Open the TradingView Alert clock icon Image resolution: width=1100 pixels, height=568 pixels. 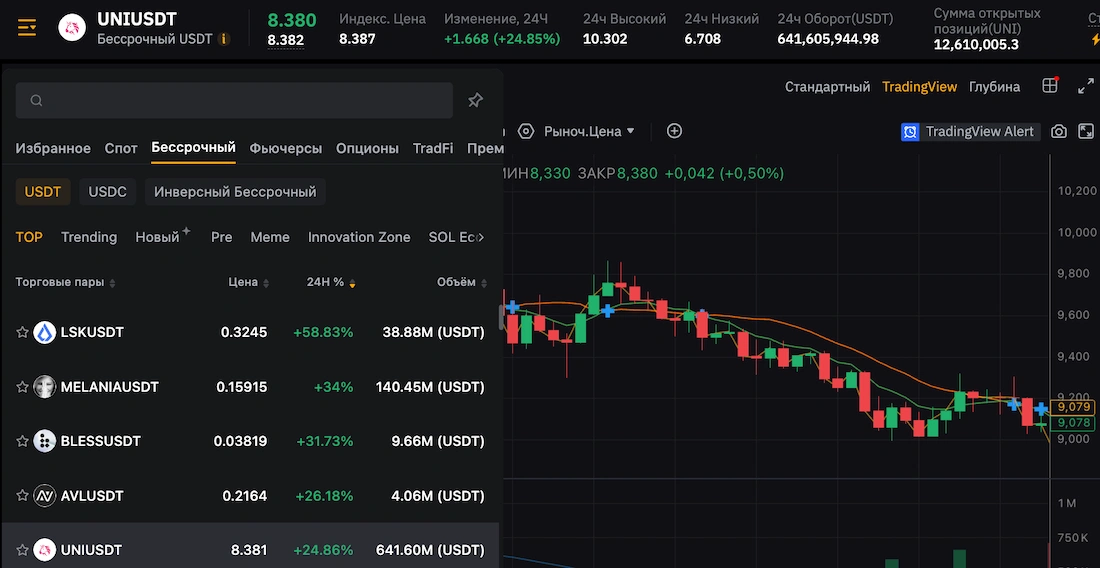coord(911,132)
